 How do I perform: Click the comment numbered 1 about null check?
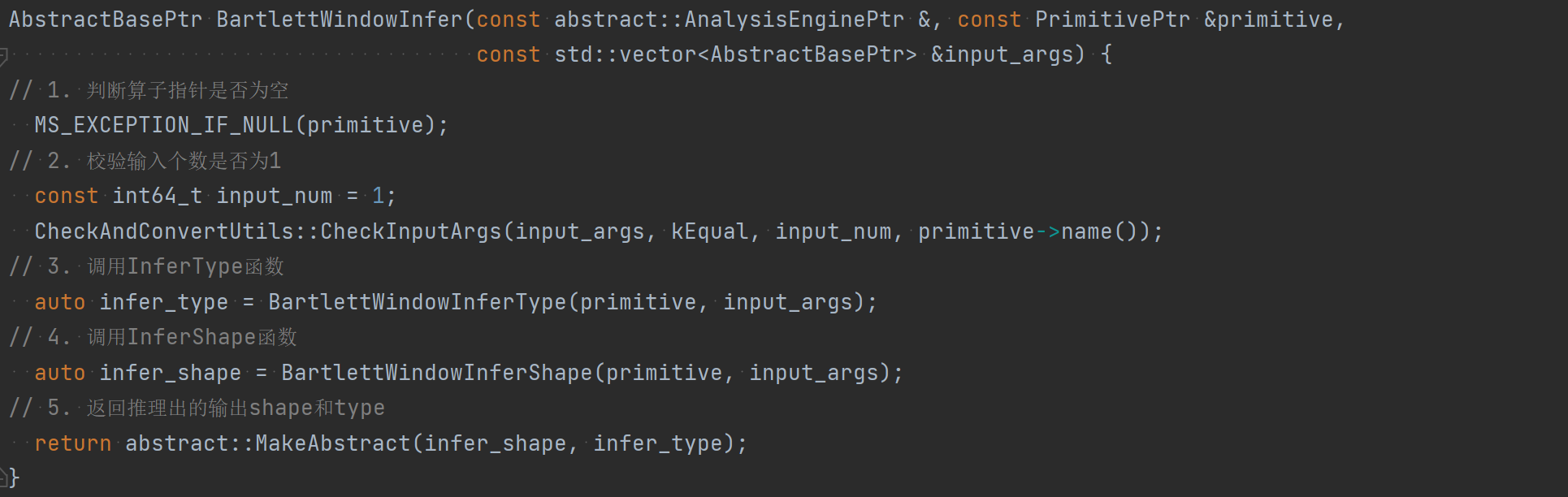point(149,90)
